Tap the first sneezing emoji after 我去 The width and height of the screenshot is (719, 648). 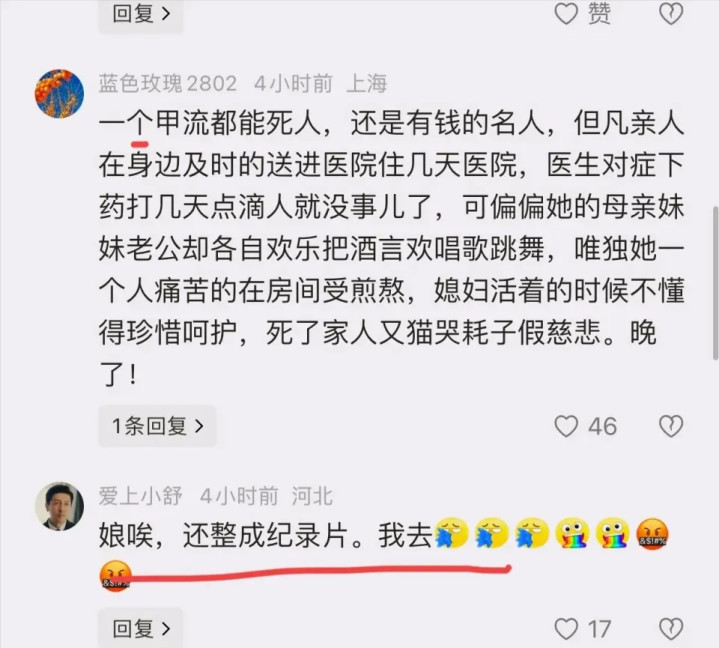coord(451,534)
